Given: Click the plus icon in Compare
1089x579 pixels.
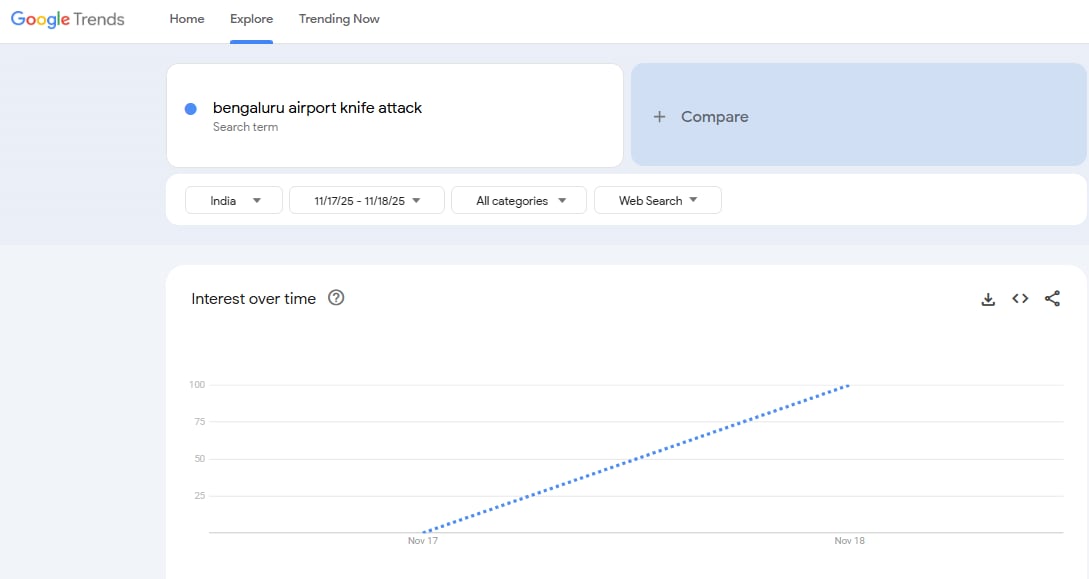Looking at the screenshot, I should tap(659, 117).
